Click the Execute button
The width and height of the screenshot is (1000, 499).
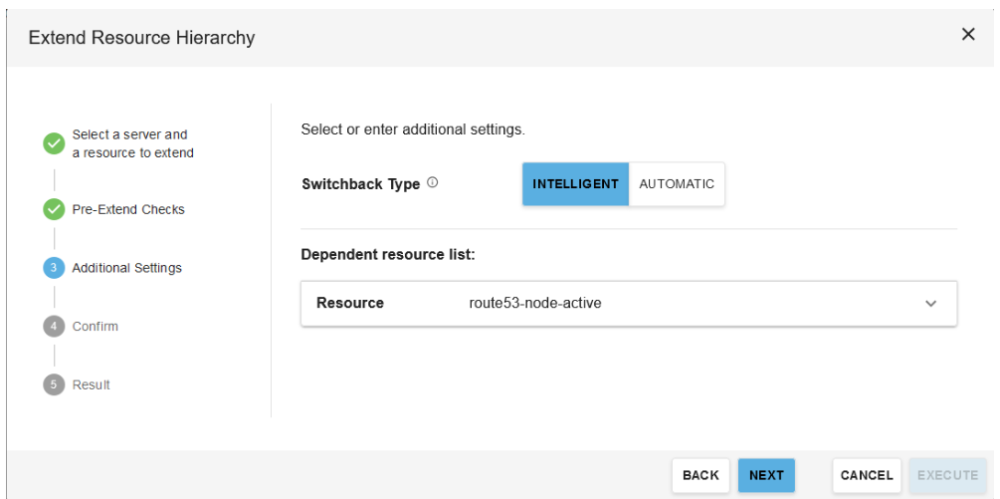click(947, 476)
